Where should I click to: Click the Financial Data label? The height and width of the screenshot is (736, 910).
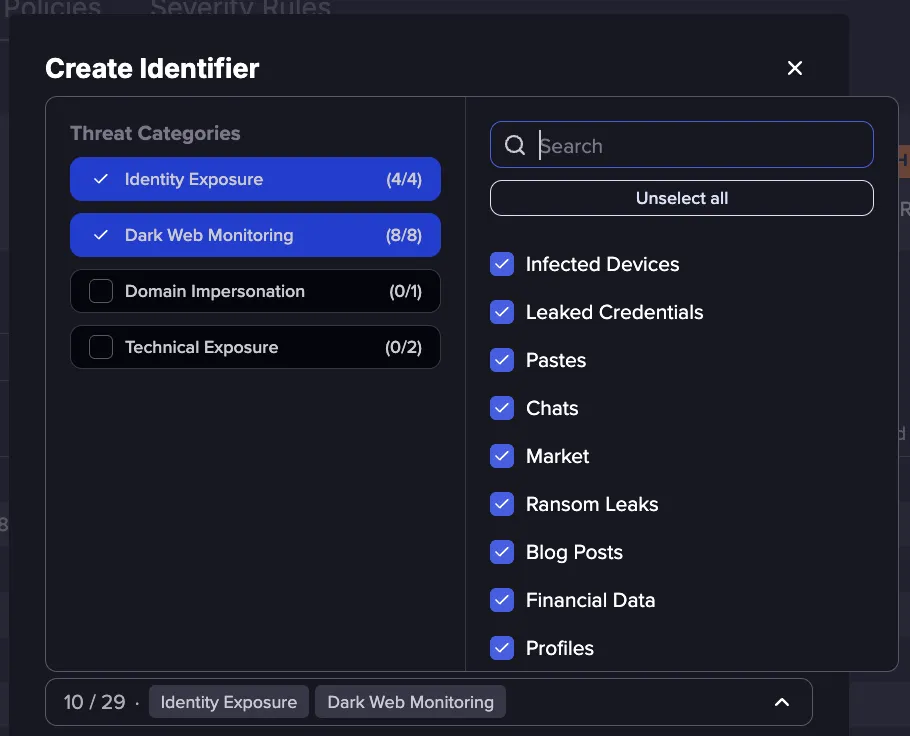click(x=590, y=600)
